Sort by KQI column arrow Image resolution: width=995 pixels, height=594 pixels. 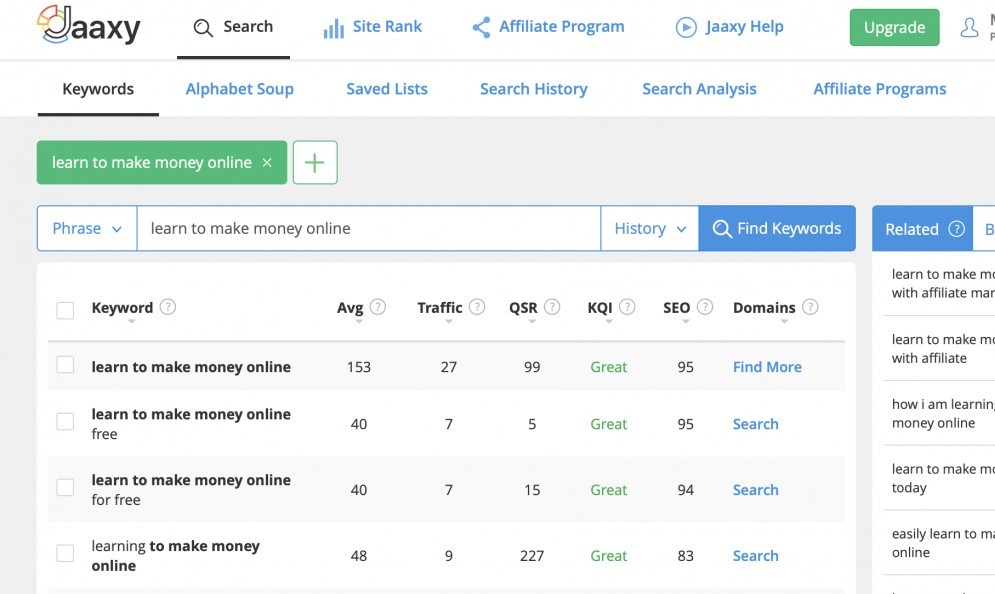609,322
